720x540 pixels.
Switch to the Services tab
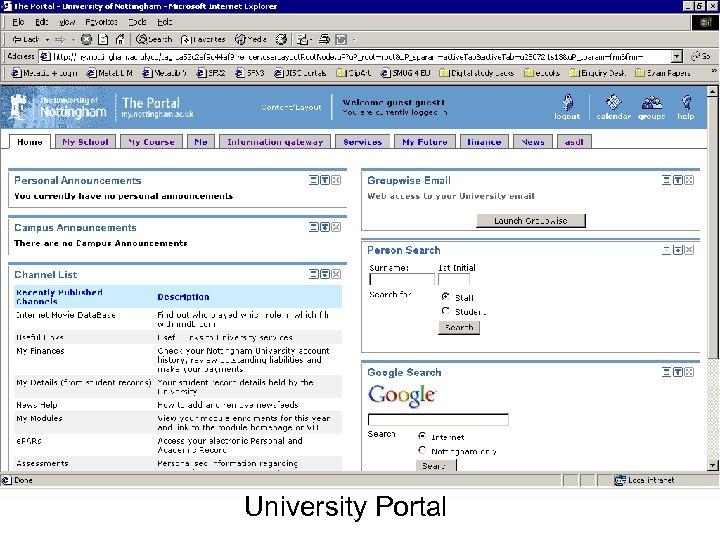tap(363, 142)
